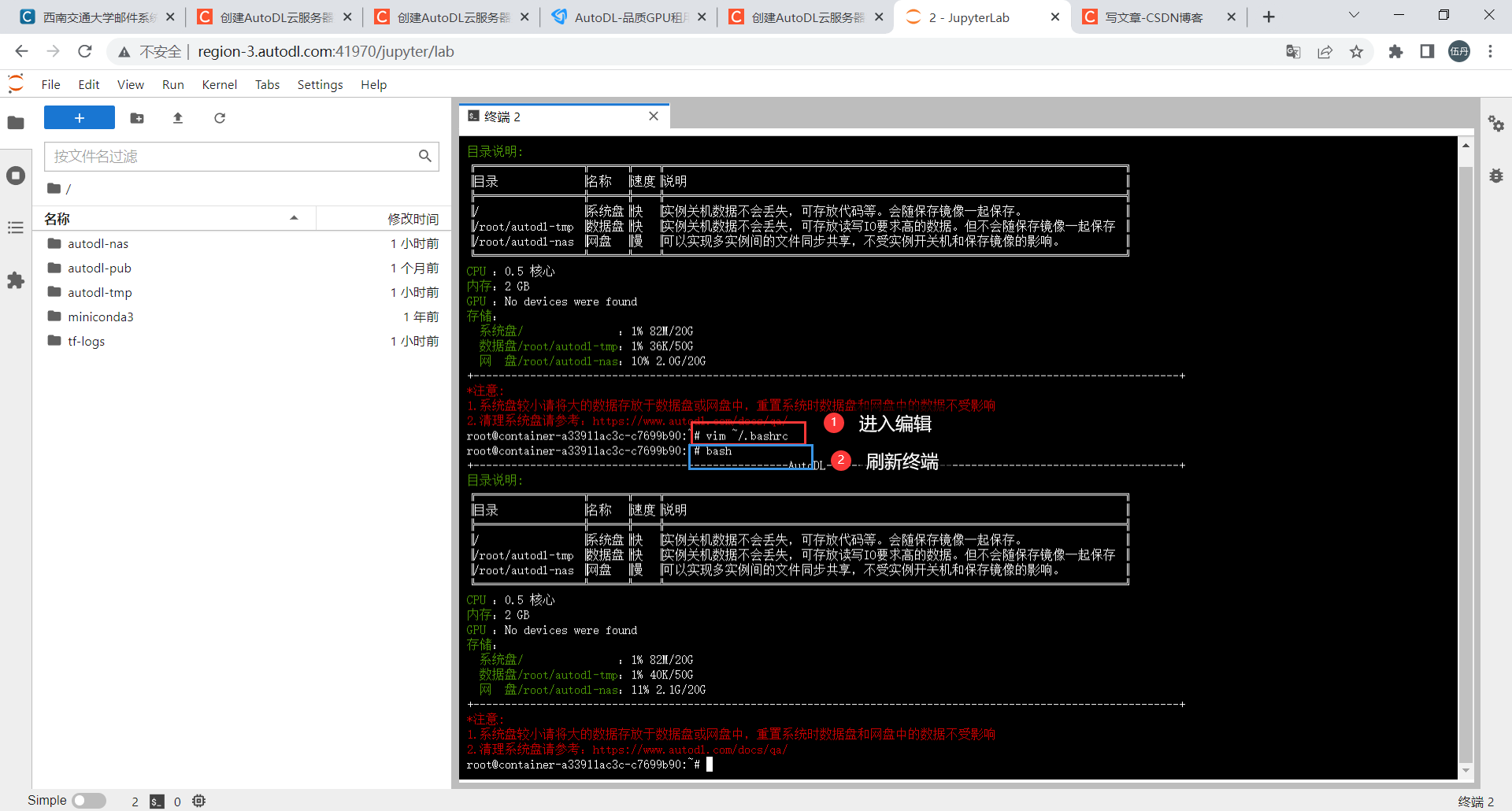Click the not-secure warning icon
Screen dimensions: 1512x811
[x=124, y=52]
